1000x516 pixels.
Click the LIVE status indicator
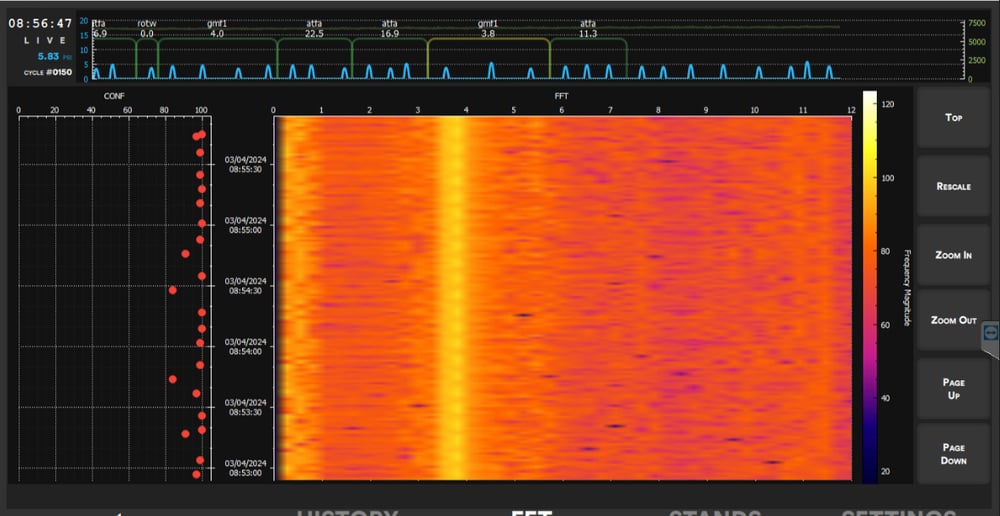pos(40,40)
